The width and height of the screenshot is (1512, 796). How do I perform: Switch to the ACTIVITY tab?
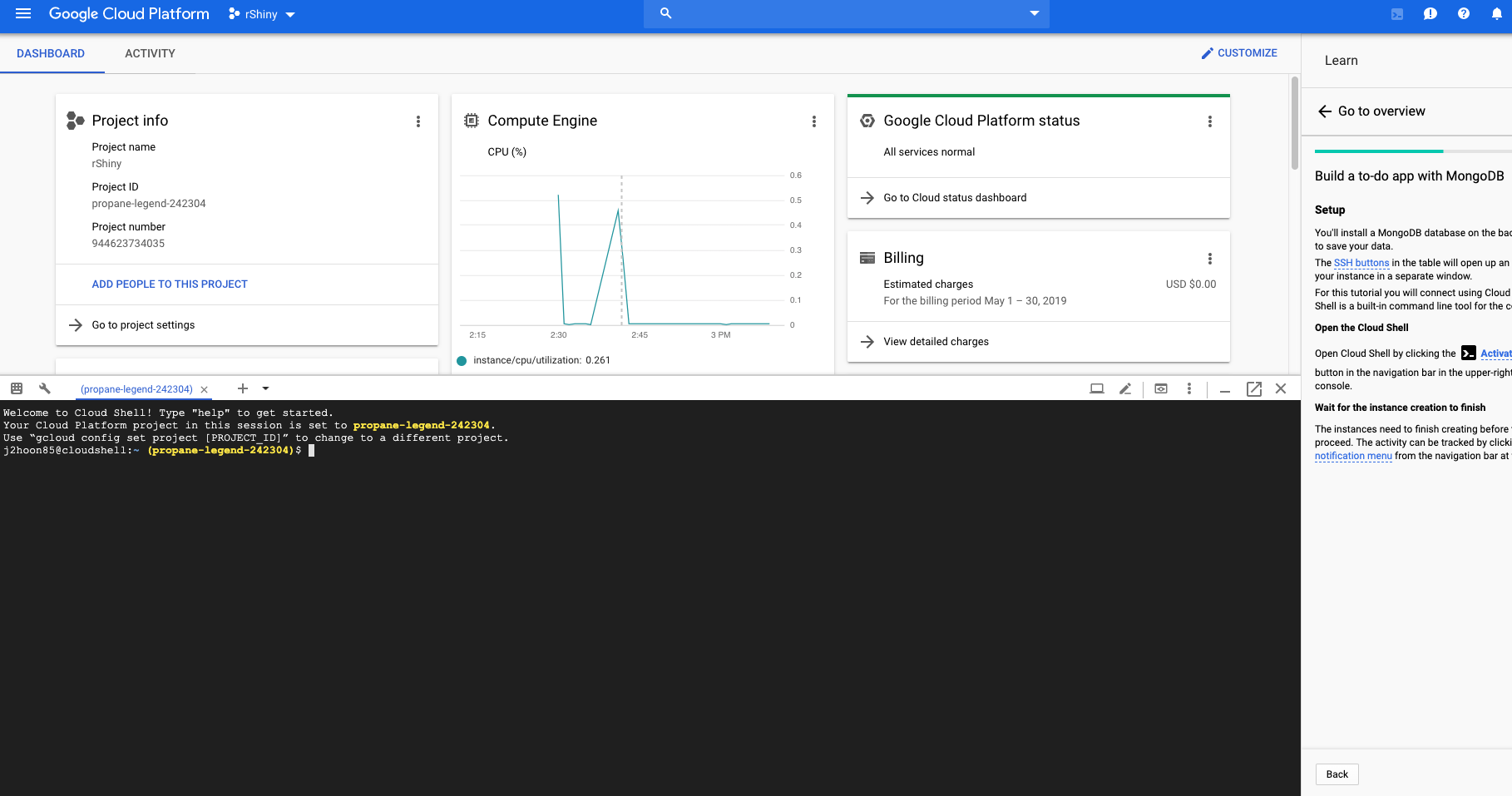[150, 53]
